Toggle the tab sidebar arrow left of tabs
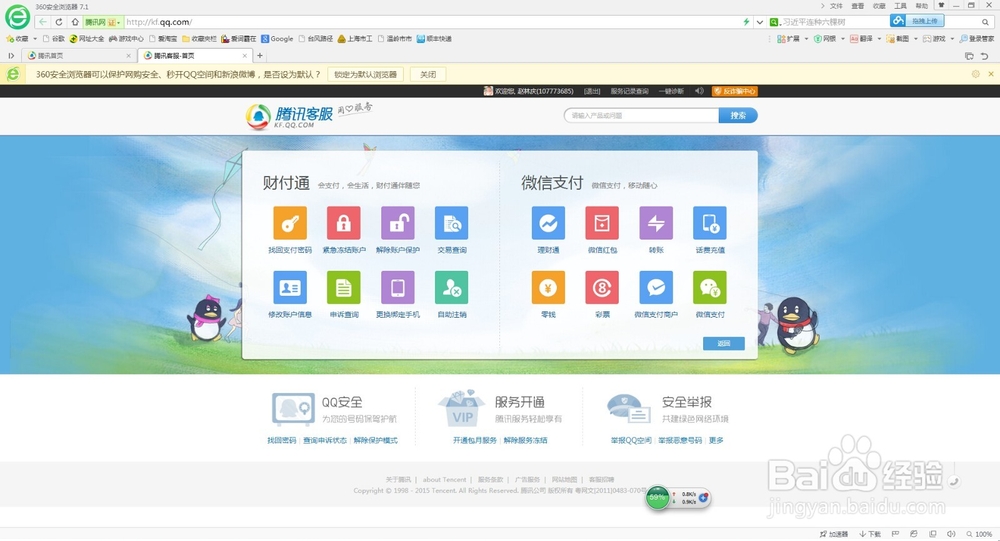Screen dimensions: 1000x541 point(11,56)
